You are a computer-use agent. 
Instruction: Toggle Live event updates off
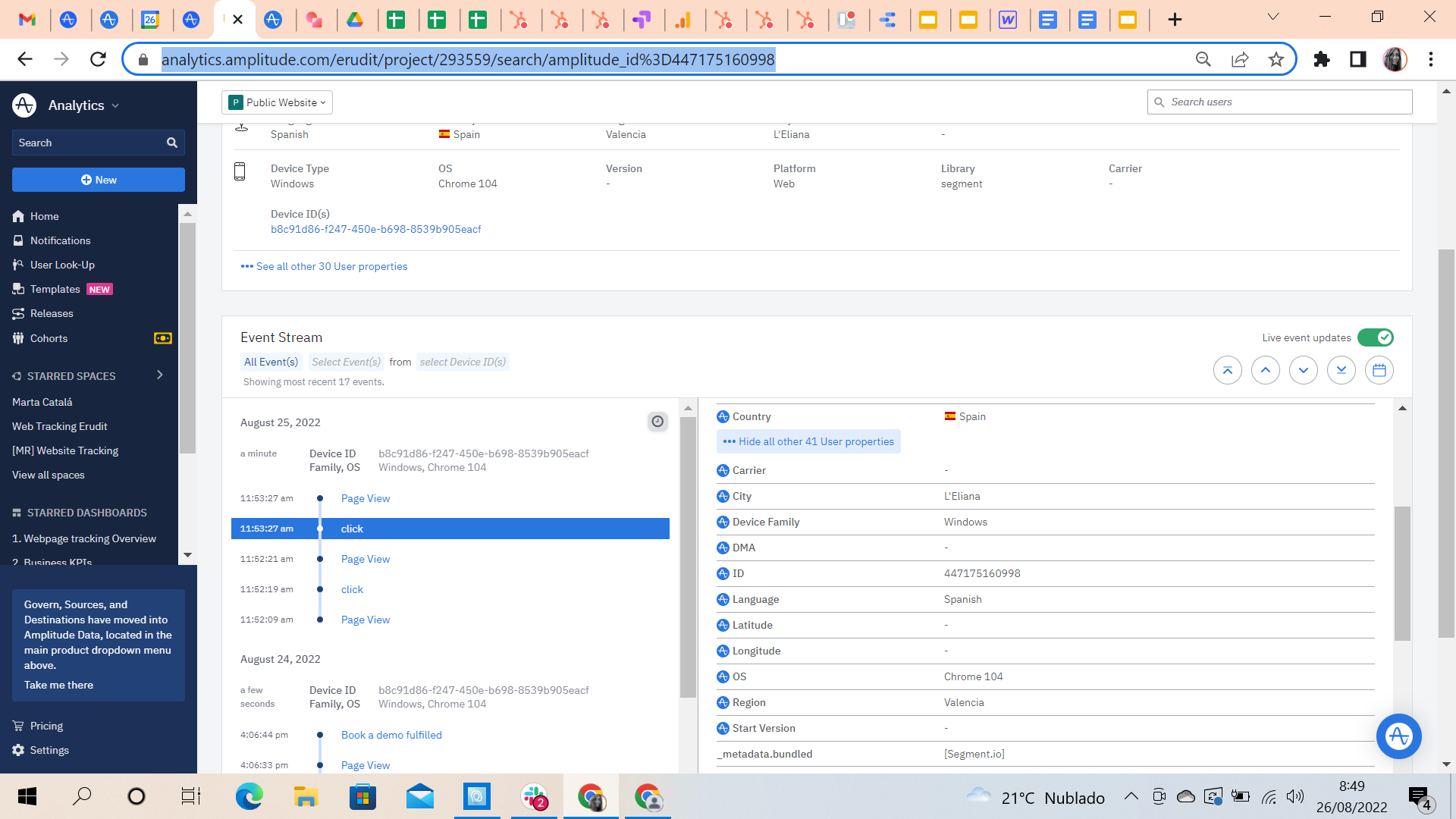click(1375, 337)
